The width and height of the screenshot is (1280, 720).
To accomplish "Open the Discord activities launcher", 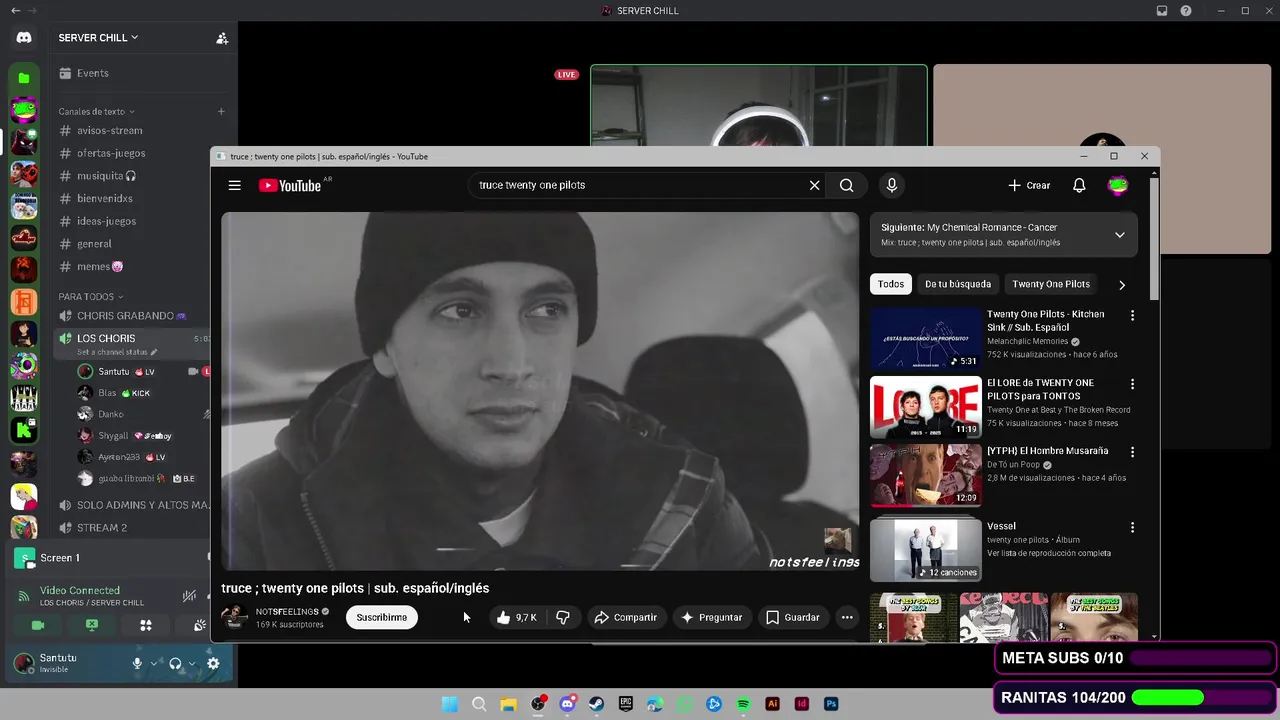I will click(x=146, y=625).
